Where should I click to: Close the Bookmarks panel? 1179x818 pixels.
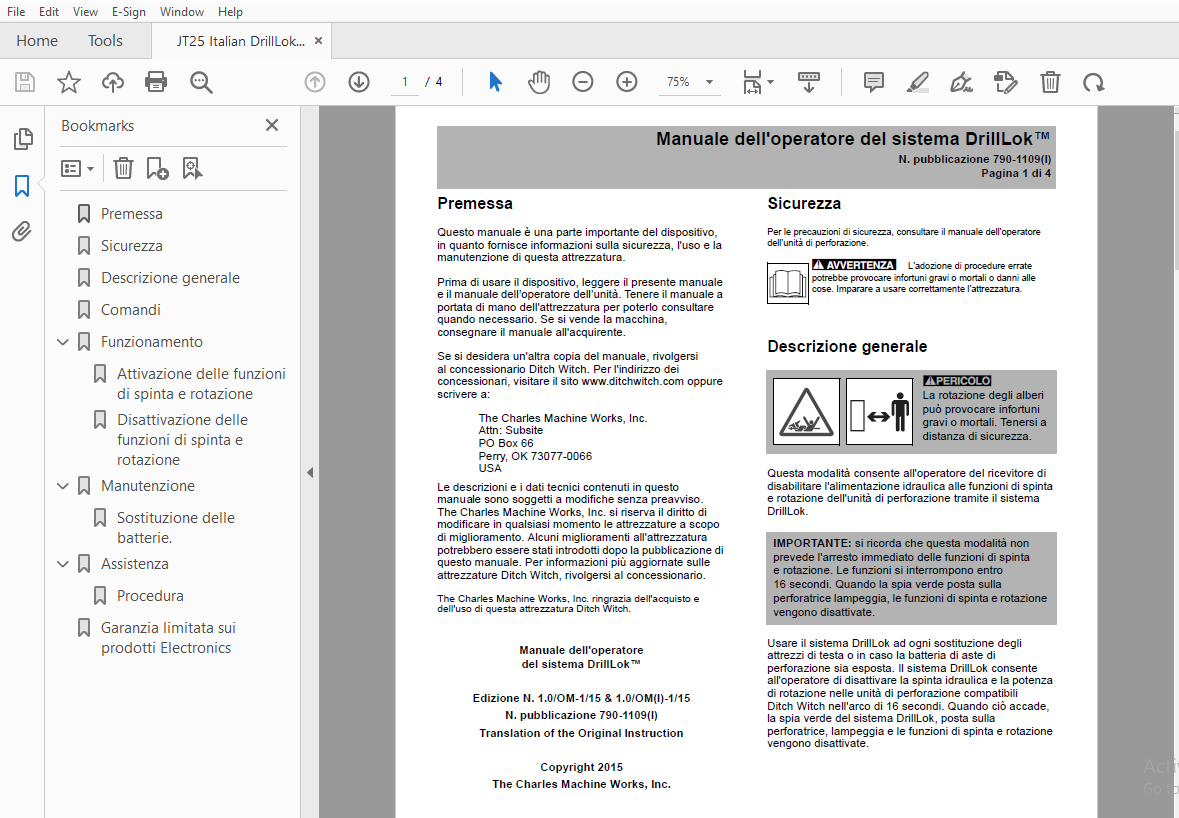(272, 125)
